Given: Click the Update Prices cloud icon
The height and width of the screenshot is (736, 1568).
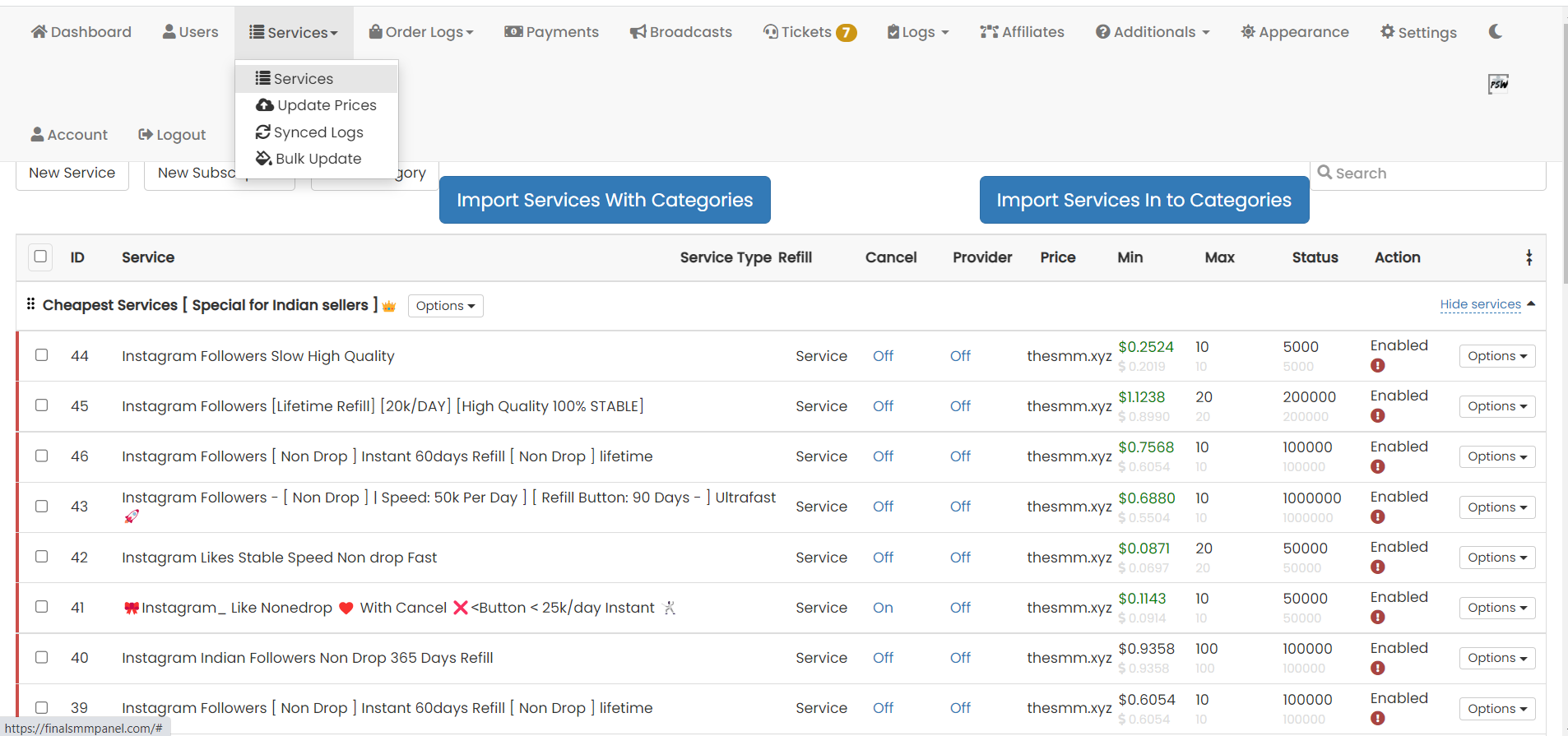Looking at the screenshot, I should click(265, 105).
